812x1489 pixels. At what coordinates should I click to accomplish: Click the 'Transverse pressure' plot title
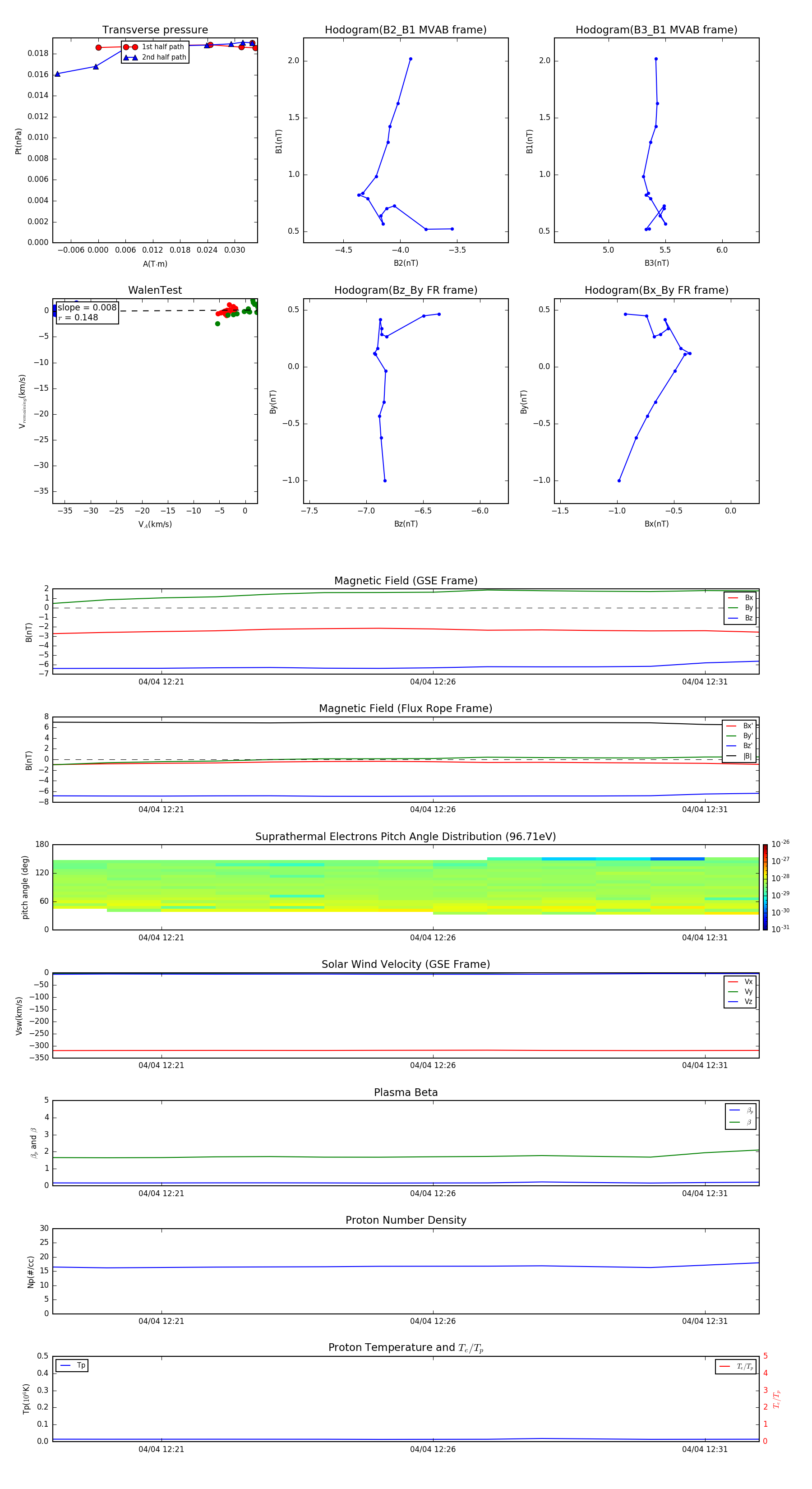coord(155,30)
